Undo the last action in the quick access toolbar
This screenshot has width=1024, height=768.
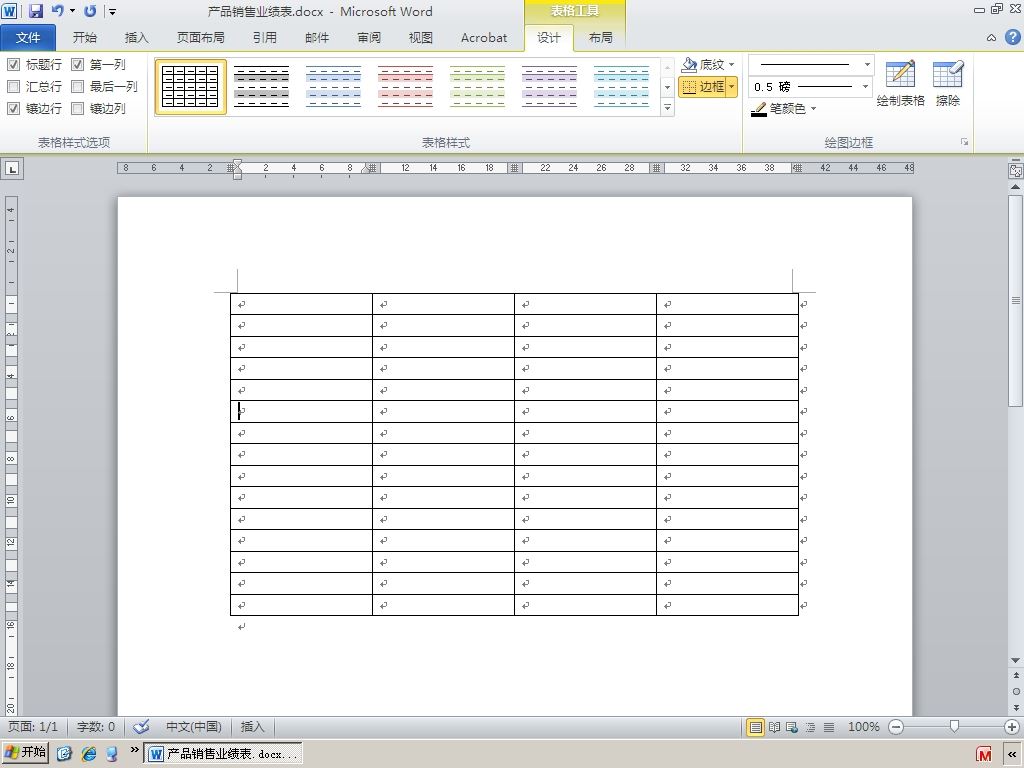click(x=57, y=10)
